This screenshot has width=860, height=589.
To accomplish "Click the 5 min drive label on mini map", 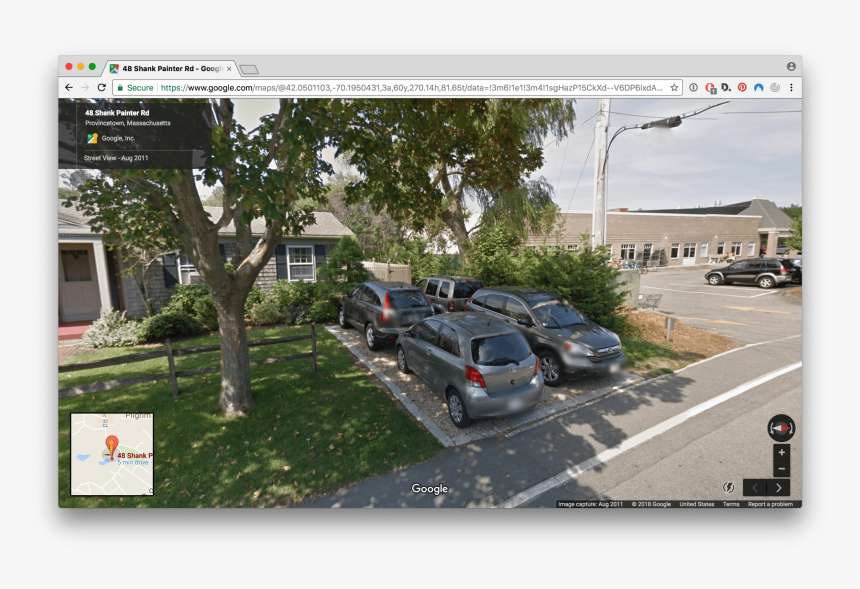I will 134,462.
